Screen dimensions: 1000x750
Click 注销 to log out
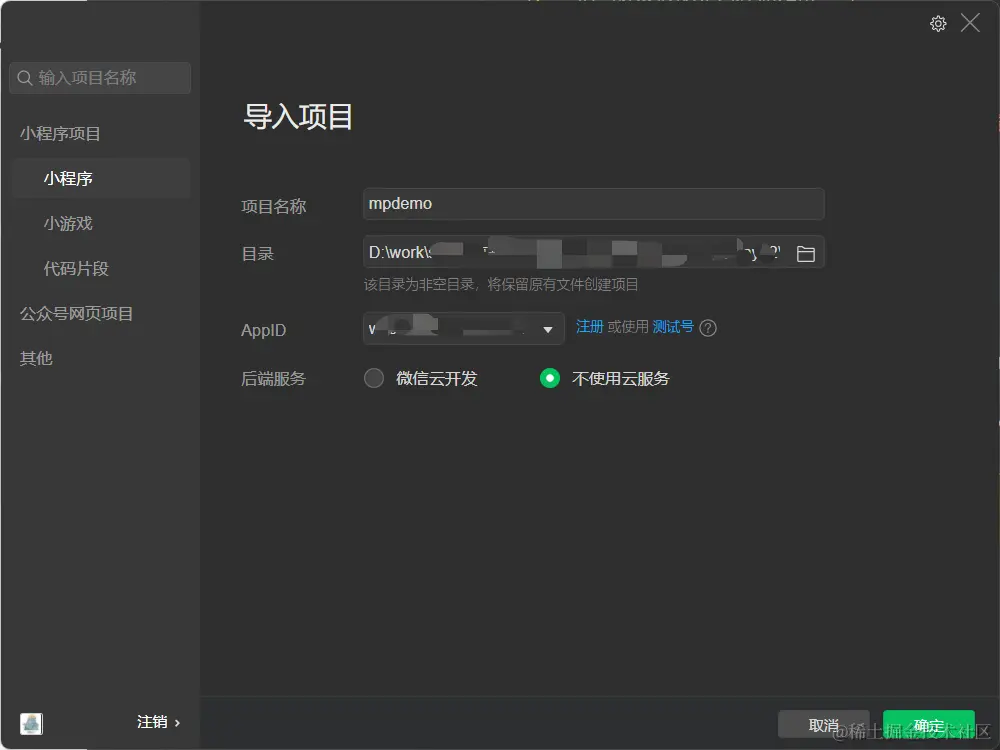point(158,722)
